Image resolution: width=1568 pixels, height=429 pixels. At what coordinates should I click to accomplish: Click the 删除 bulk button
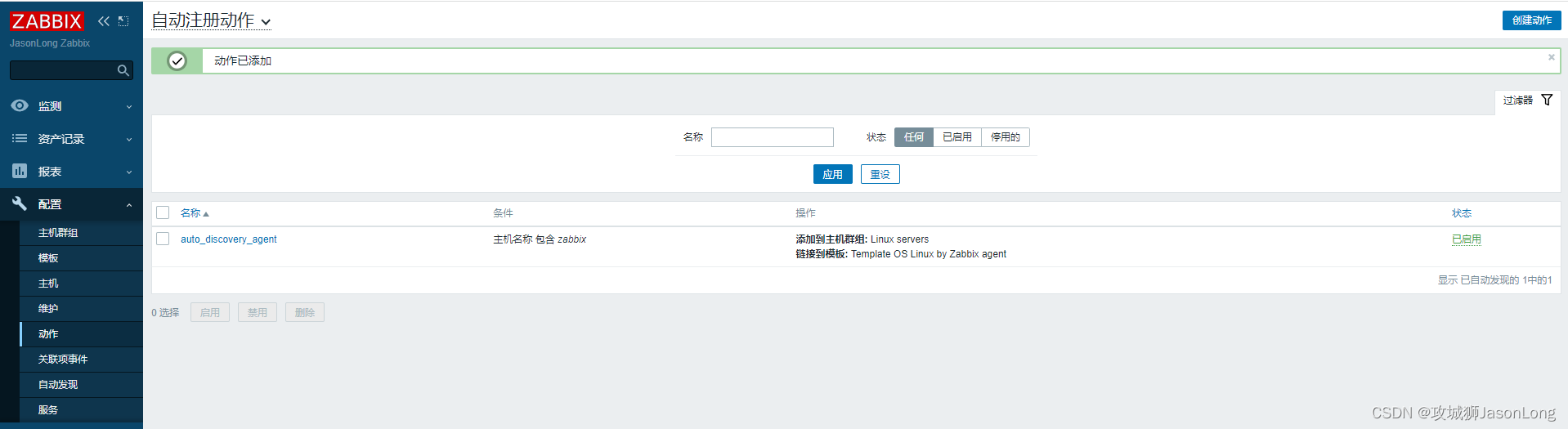point(305,312)
